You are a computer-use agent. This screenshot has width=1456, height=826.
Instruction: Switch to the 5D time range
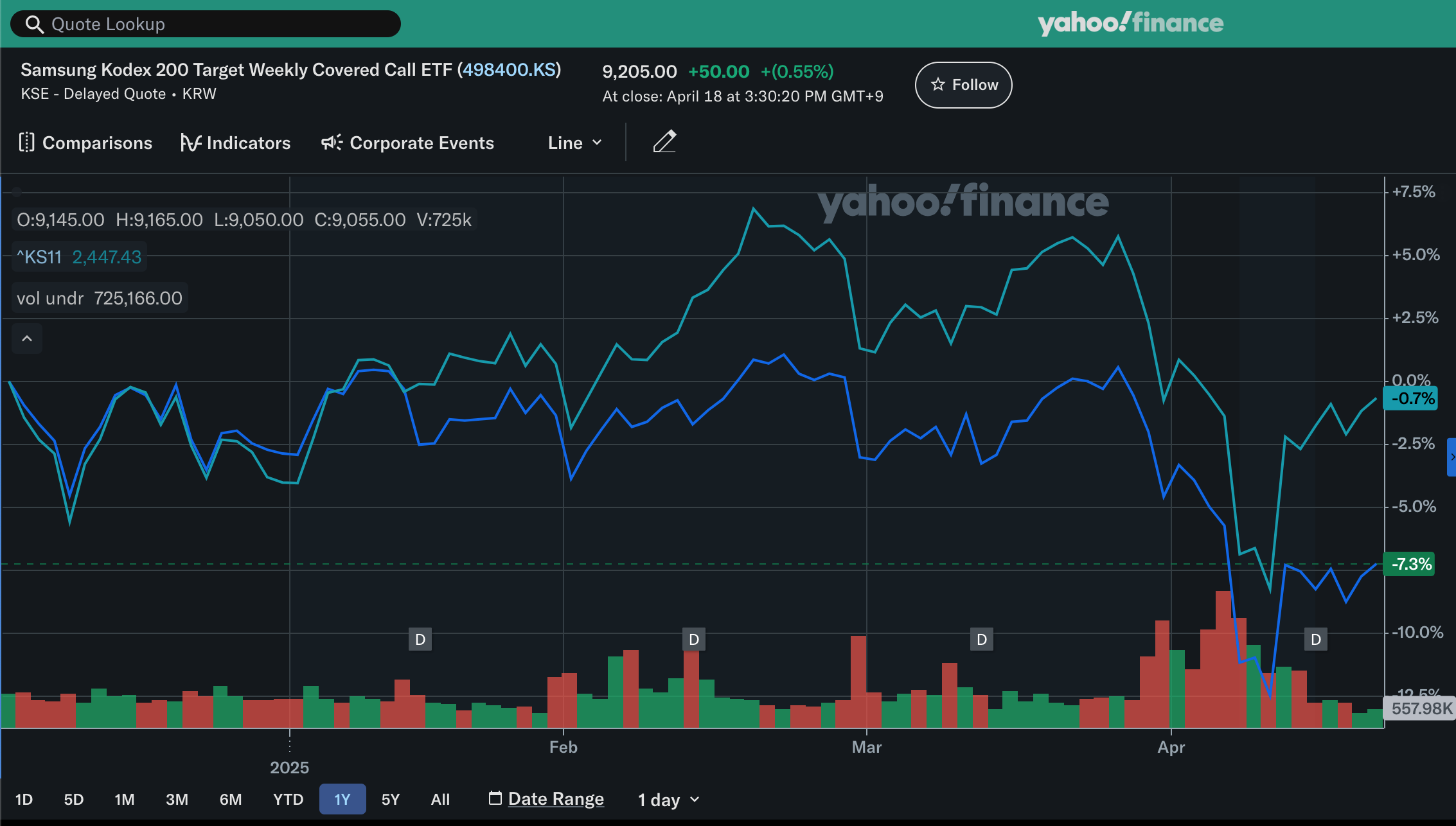tap(74, 800)
